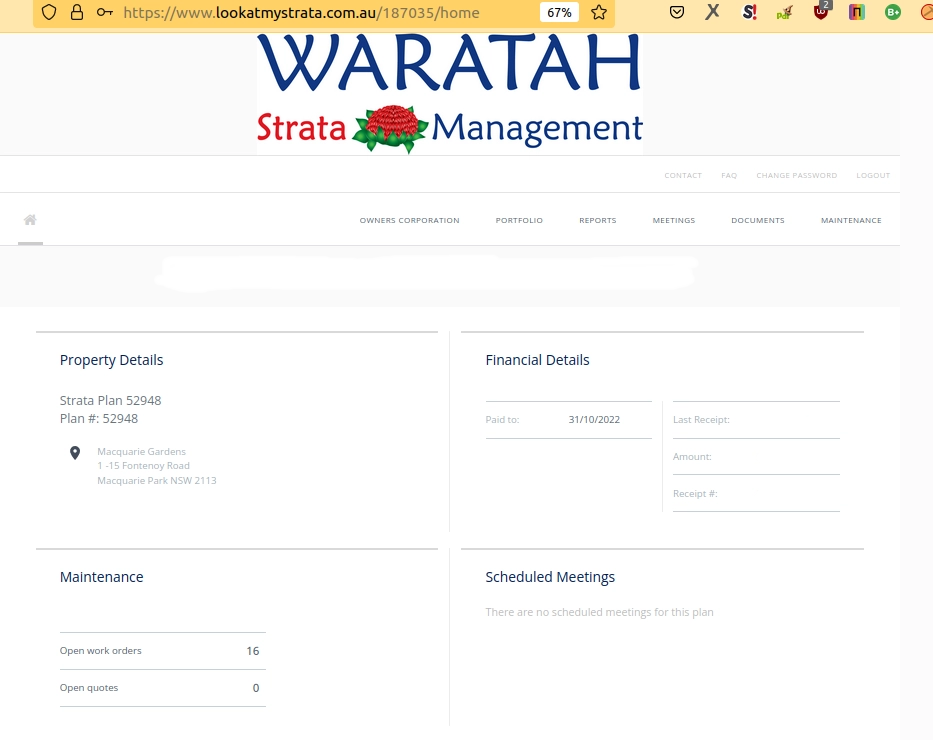933x740 pixels.
Task: Click the map pin location icon
Action: pos(75,453)
